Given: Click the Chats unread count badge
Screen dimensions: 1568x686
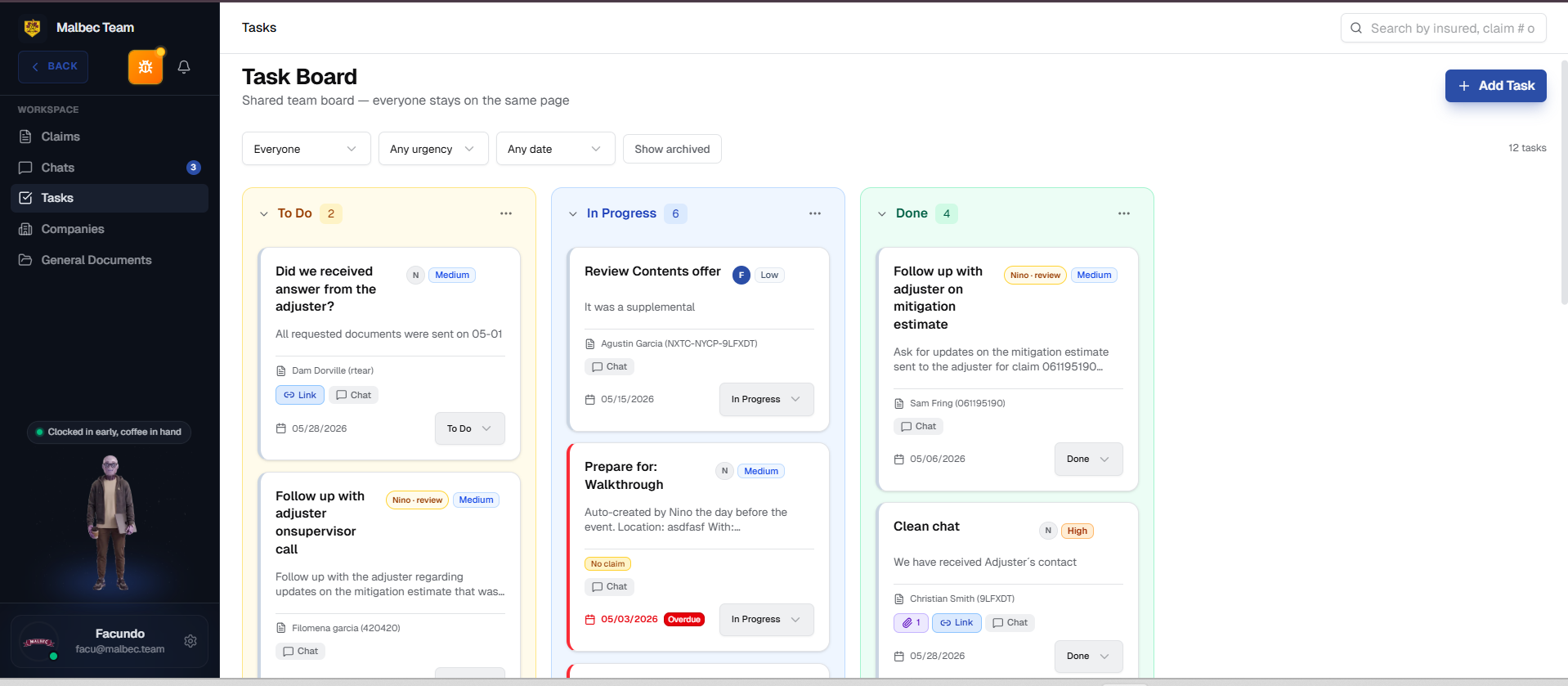Looking at the screenshot, I should (194, 168).
